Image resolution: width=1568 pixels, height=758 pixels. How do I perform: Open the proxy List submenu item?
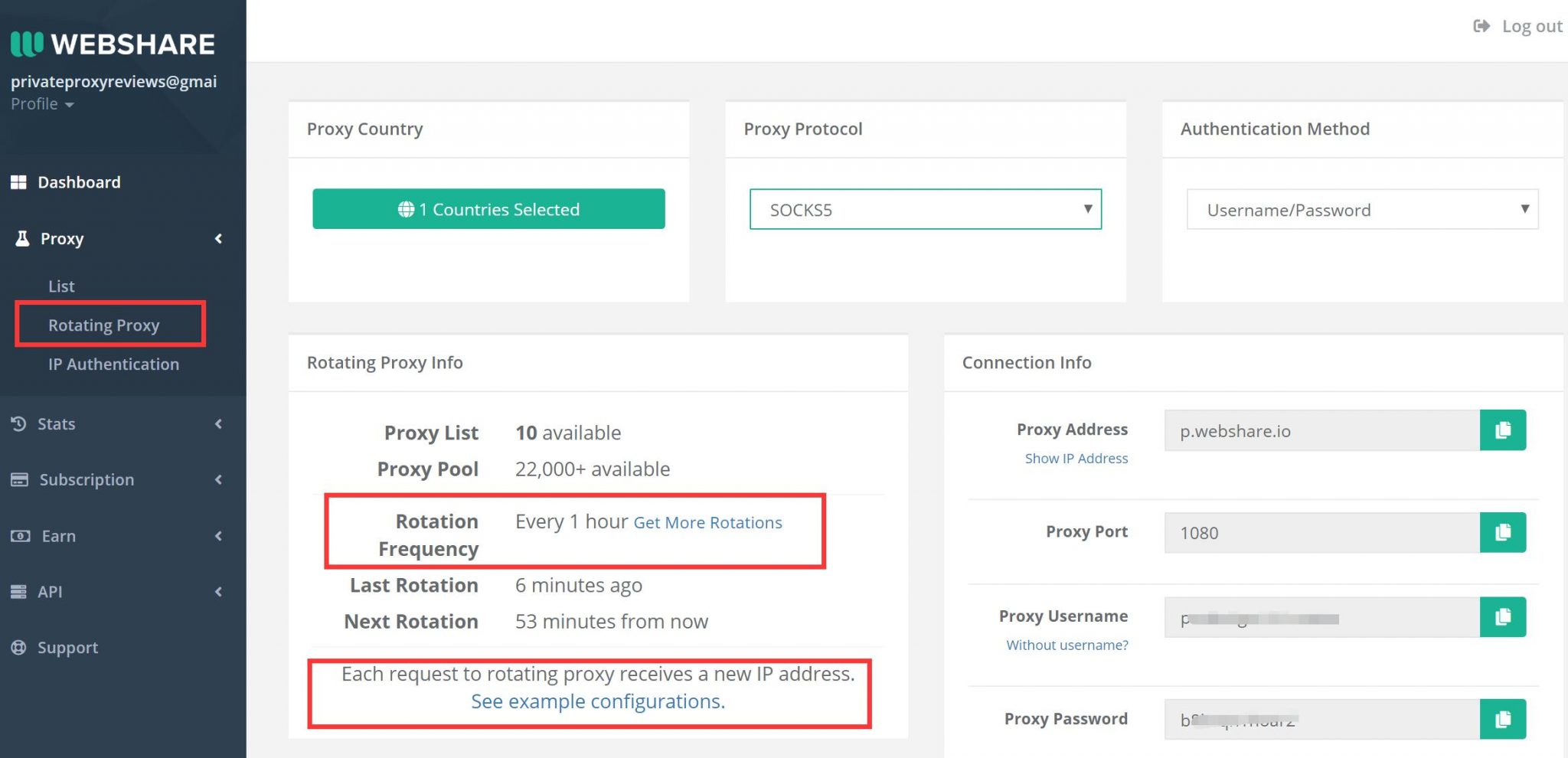tap(61, 286)
